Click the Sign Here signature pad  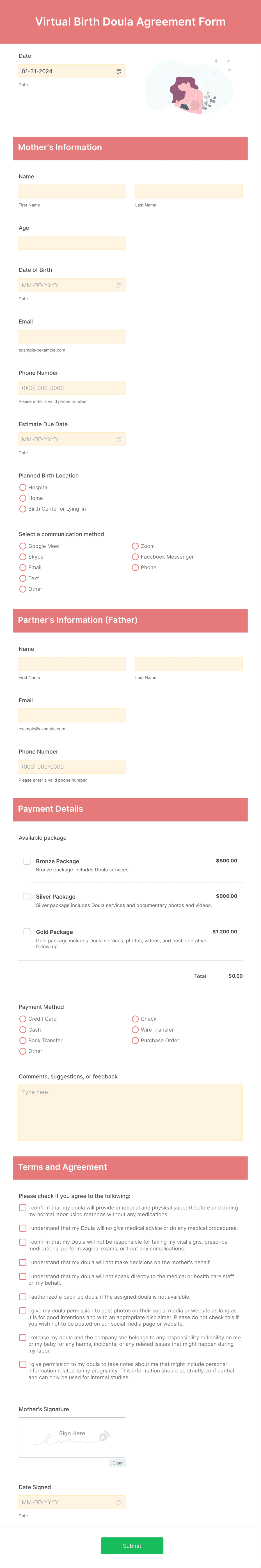(x=72, y=1437)
